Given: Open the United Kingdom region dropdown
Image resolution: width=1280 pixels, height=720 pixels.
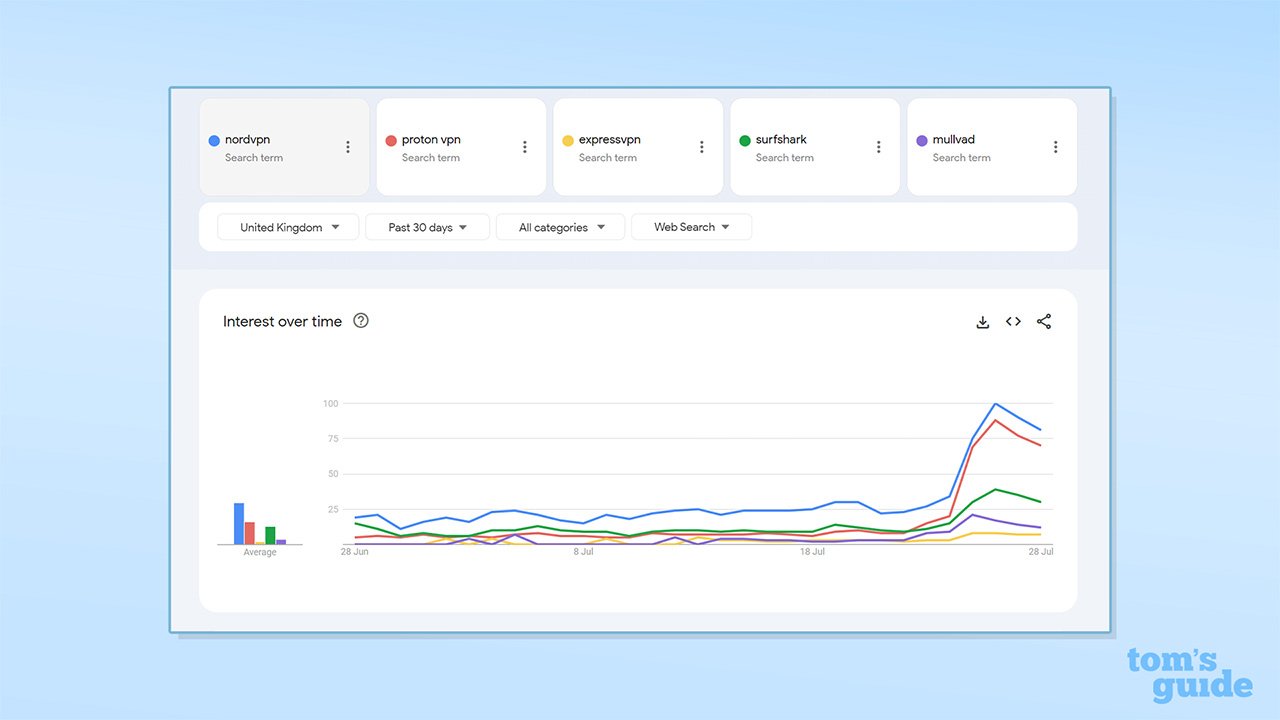Looking at the screenshot, I should (287, 226).
